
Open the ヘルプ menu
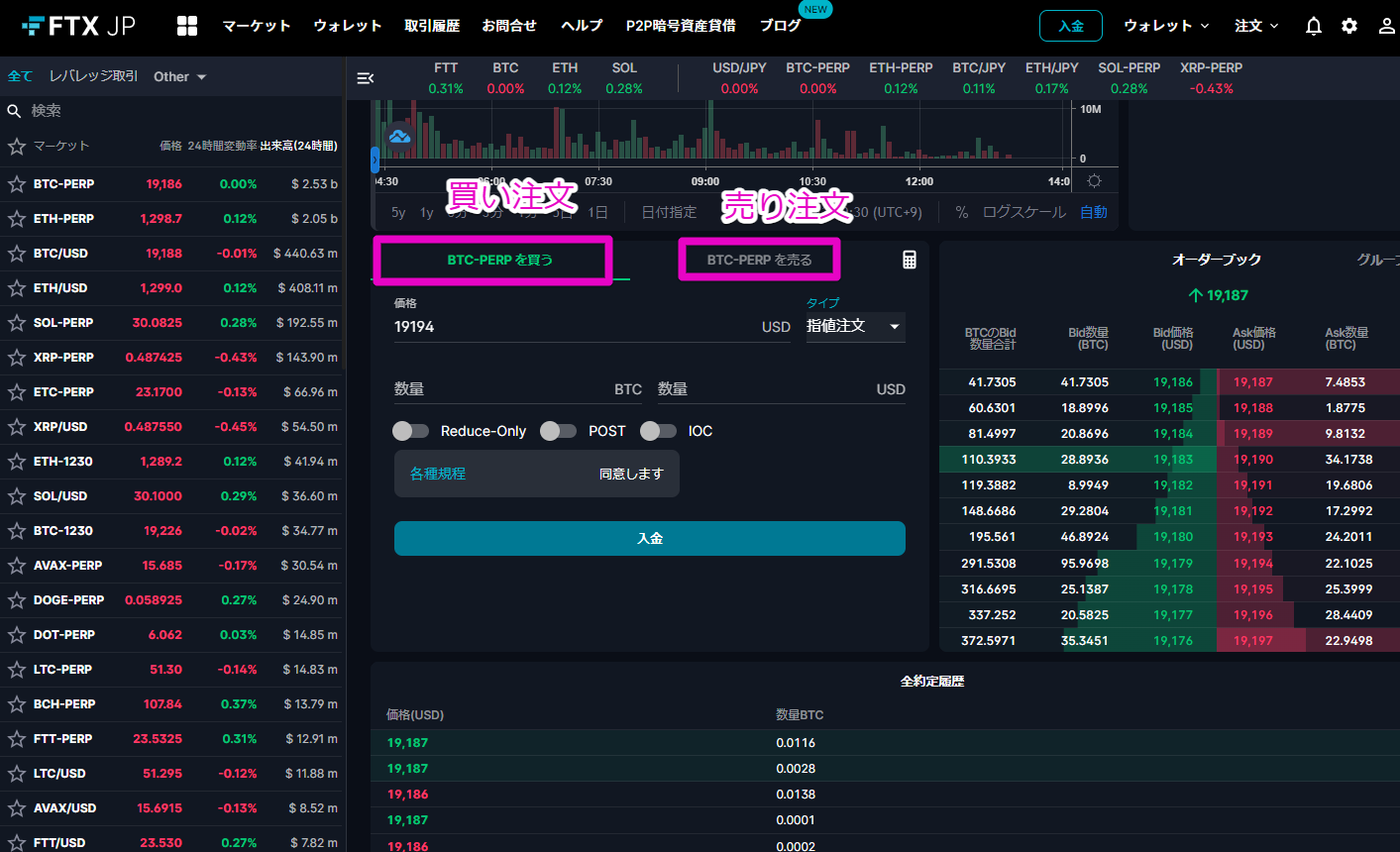[x=582, y=26]
